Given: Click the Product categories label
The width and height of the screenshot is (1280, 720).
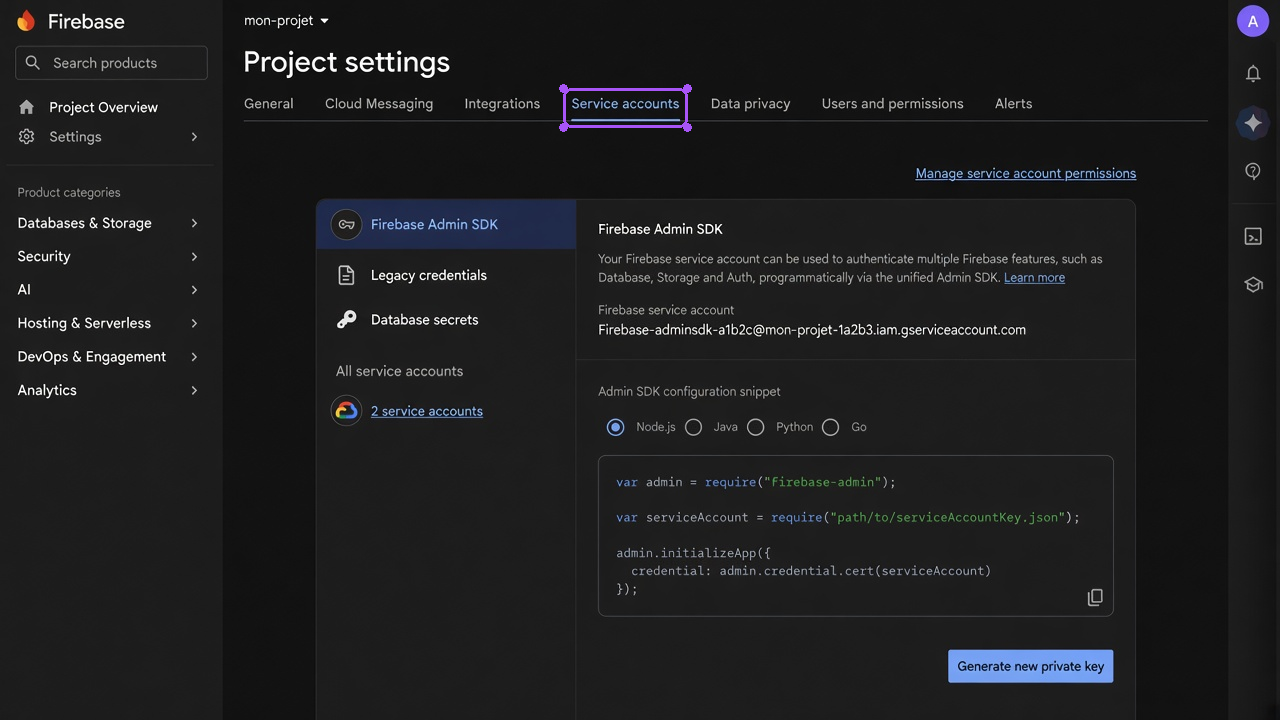Looking at the screenshot, I should click(69, 192).
